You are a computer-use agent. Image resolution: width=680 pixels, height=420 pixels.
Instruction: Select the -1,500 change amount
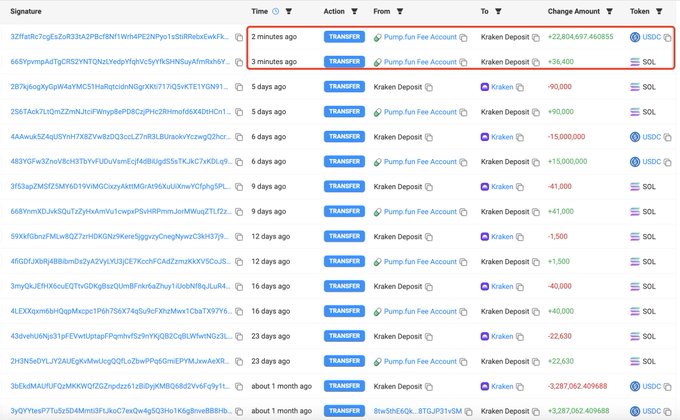click(558, 236)
